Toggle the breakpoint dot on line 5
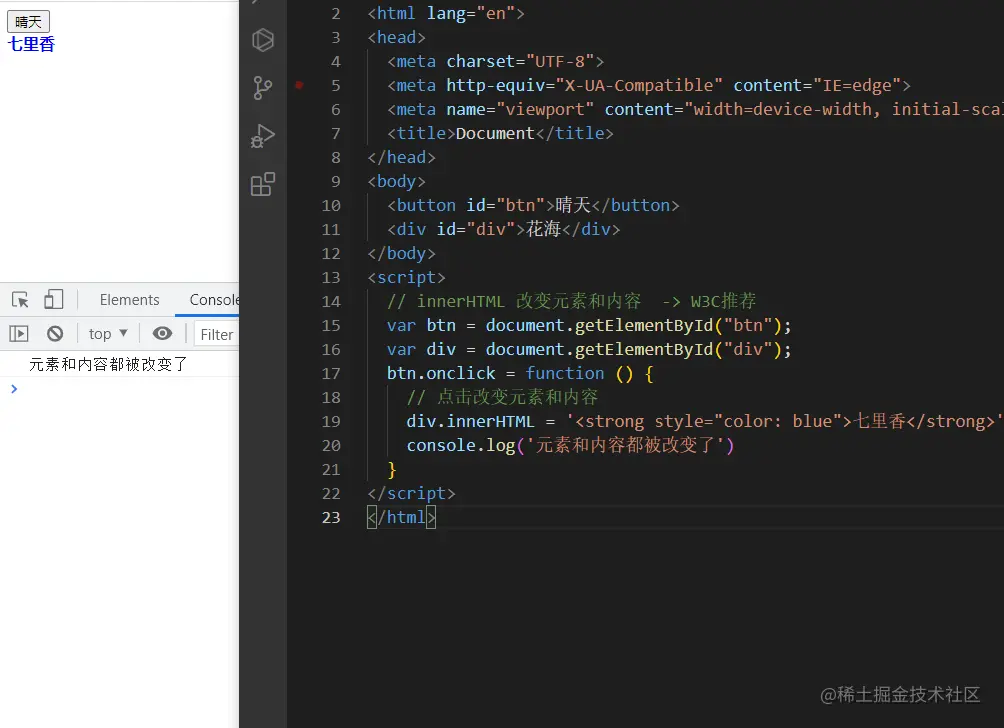This screenshot has height=728, width=1004. (x=299, y=85)
